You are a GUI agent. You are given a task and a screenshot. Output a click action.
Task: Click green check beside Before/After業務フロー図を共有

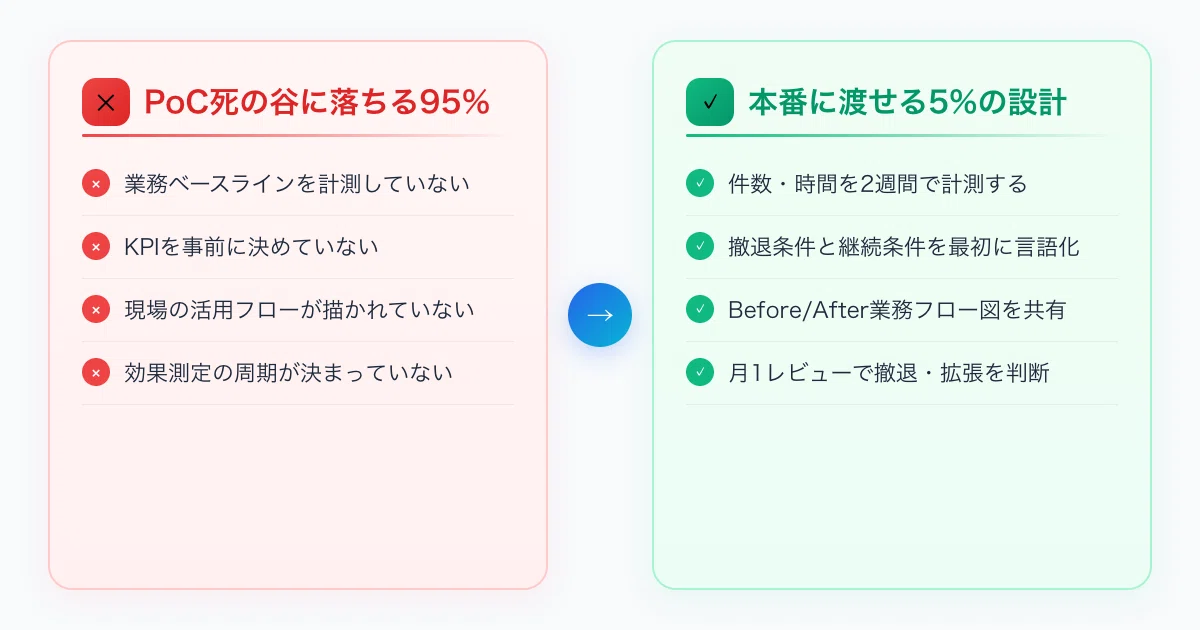(700, 310)
